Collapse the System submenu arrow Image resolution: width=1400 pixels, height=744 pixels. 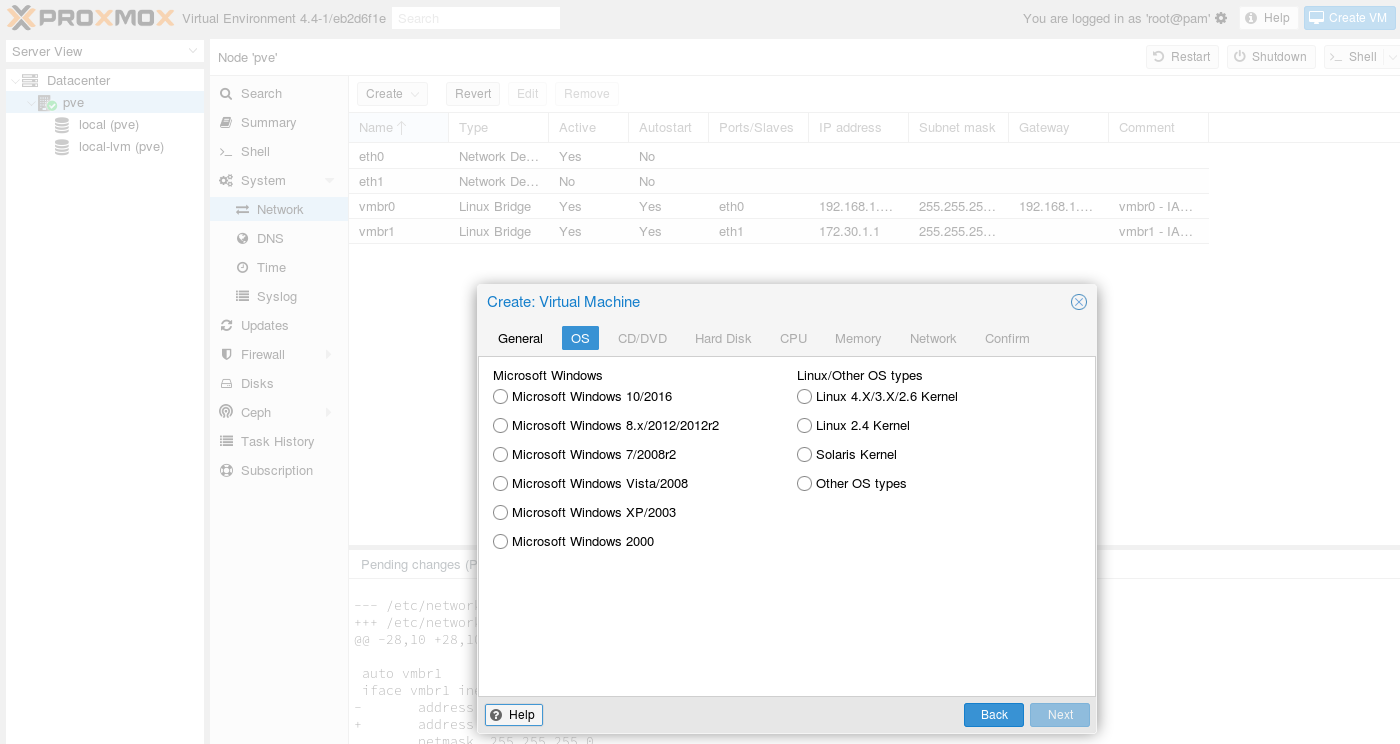click(x=329, y=181)
